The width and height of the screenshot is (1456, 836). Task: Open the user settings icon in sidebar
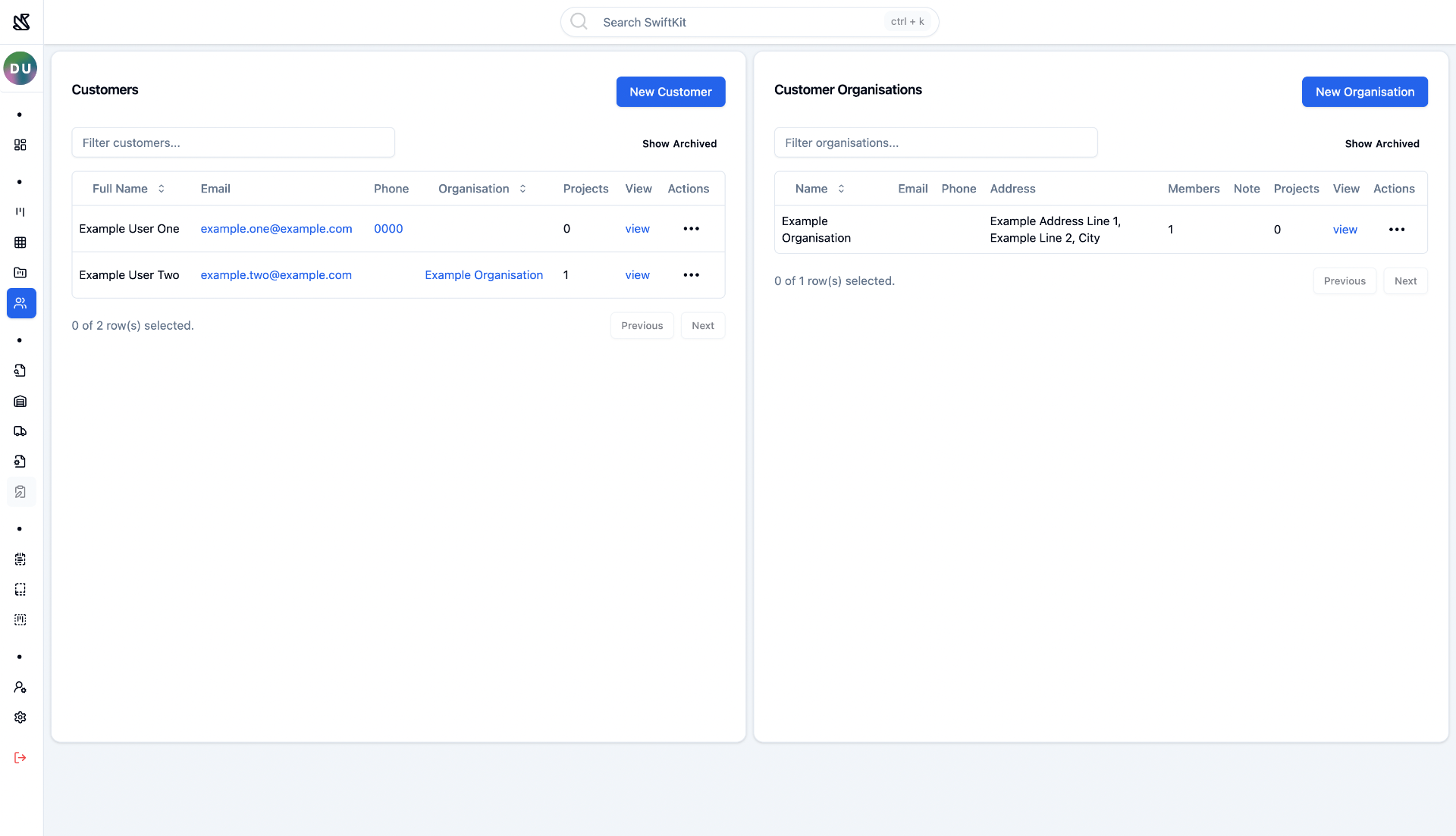pos(20,687)
